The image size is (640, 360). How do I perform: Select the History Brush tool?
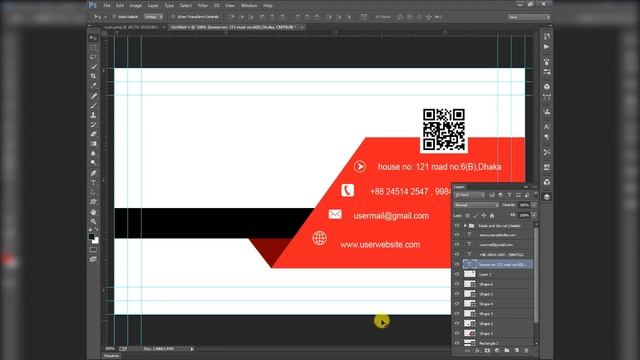(x=93, y=124)
